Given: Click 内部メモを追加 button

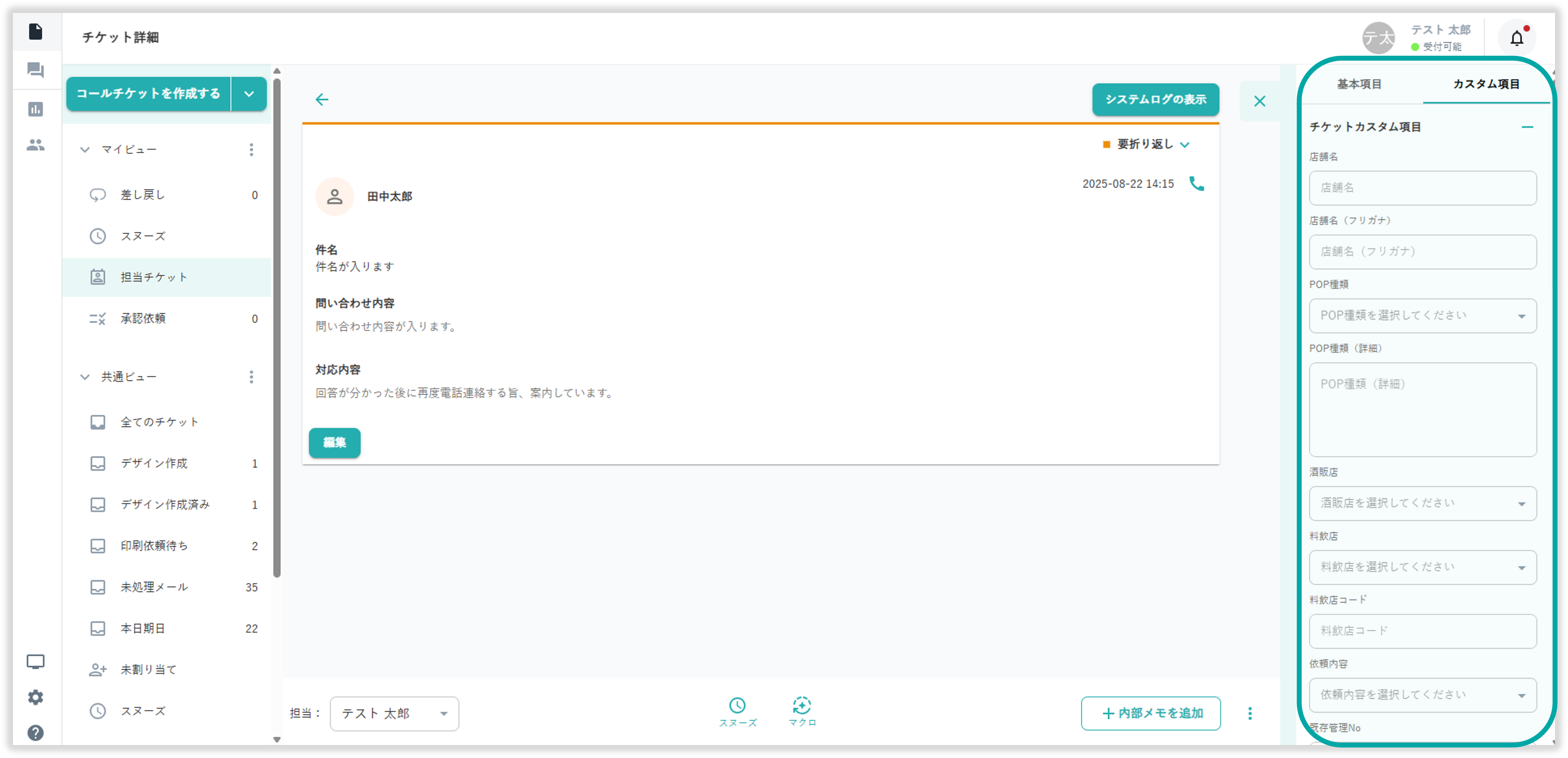Looking at the screenshot, I should point(1151,713).
